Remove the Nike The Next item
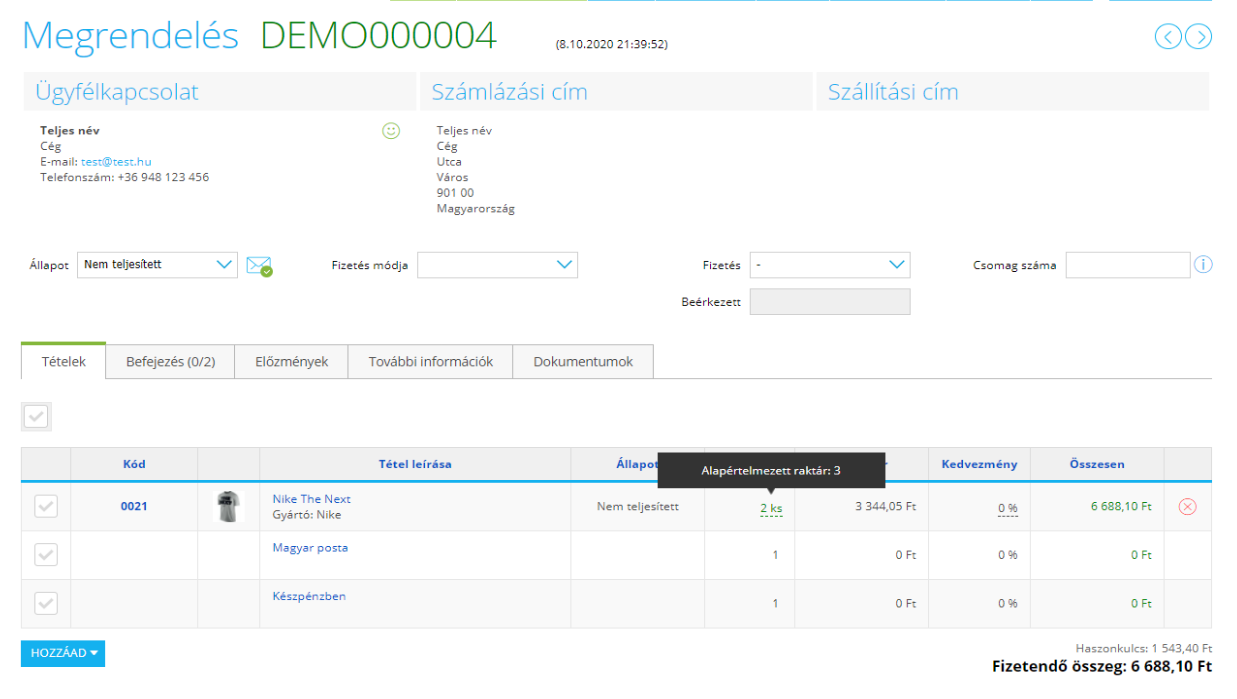Viewport: 1237px width, 699px height. (1188, 507)
